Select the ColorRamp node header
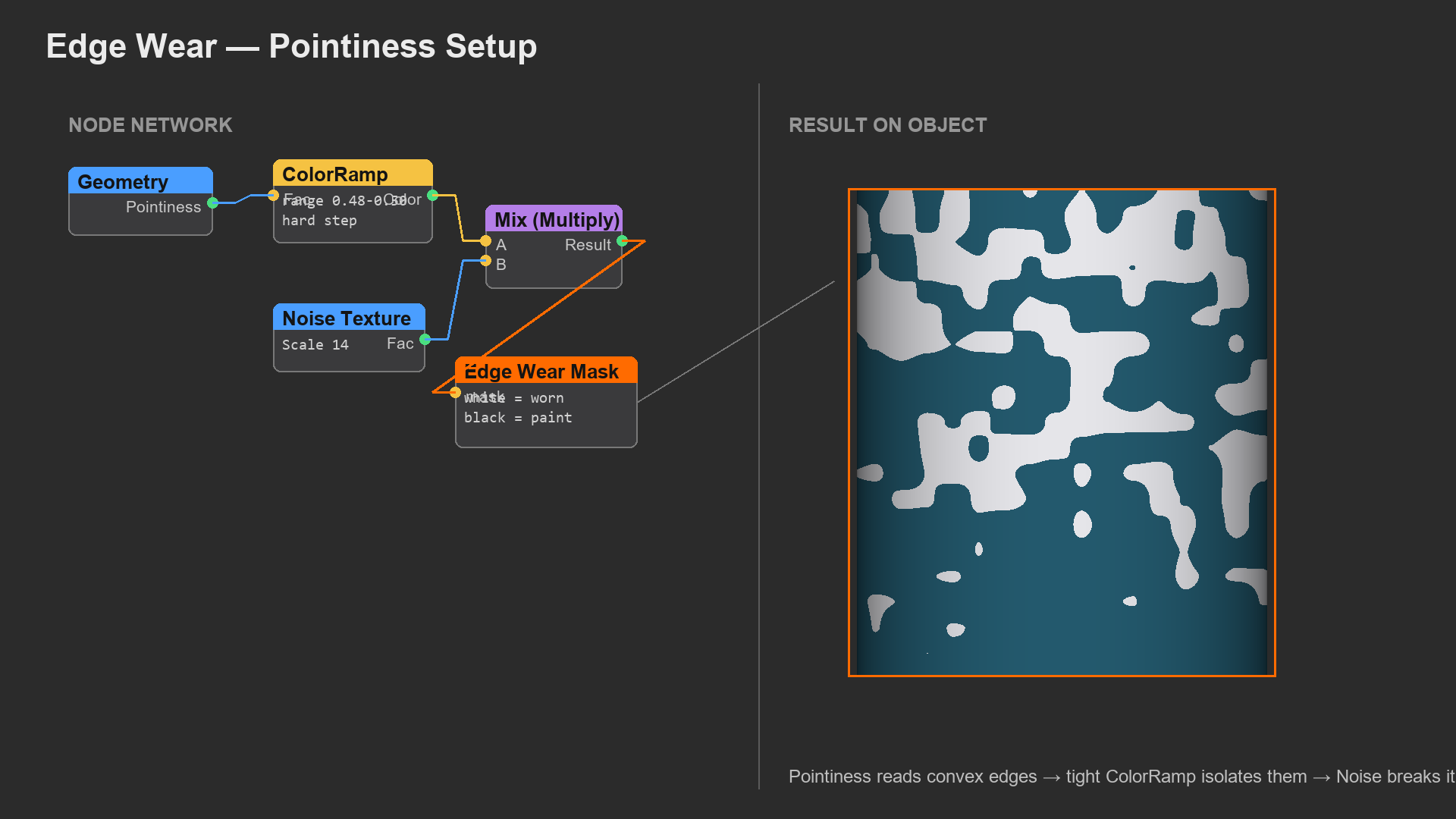Image resolution: width=1456 pixels, height=819 pixels. coord(353,174)
